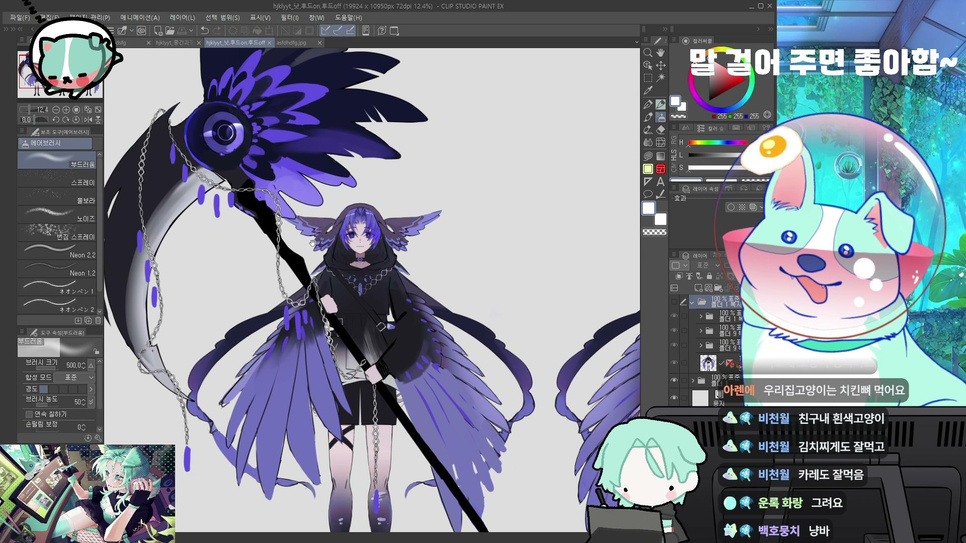Select the Eraser tool

tap(660, 129)
